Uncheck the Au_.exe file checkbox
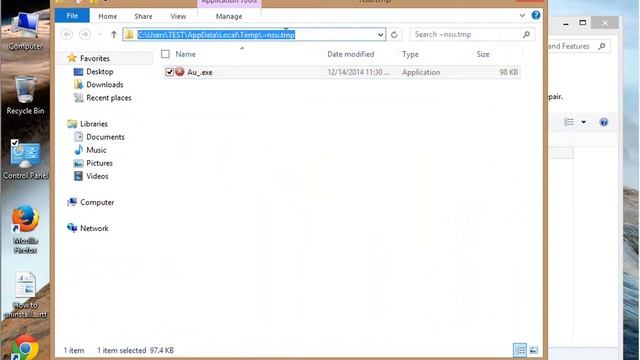 click(169, 72)
